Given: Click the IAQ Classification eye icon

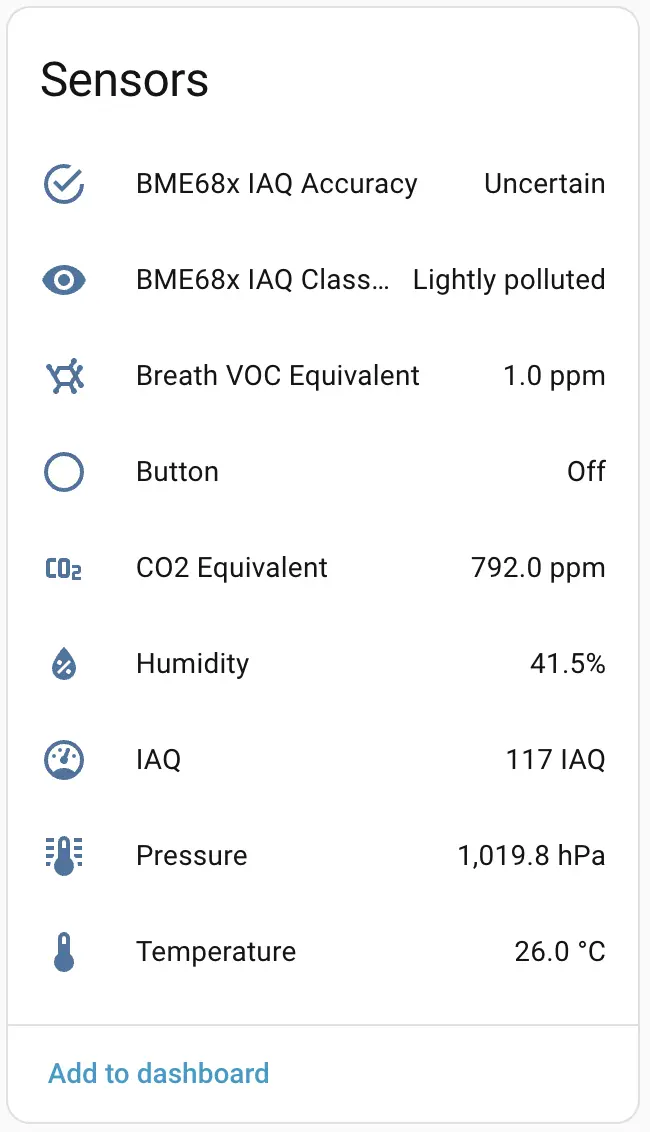Looking at the screenshot, I should click(64, 280).
